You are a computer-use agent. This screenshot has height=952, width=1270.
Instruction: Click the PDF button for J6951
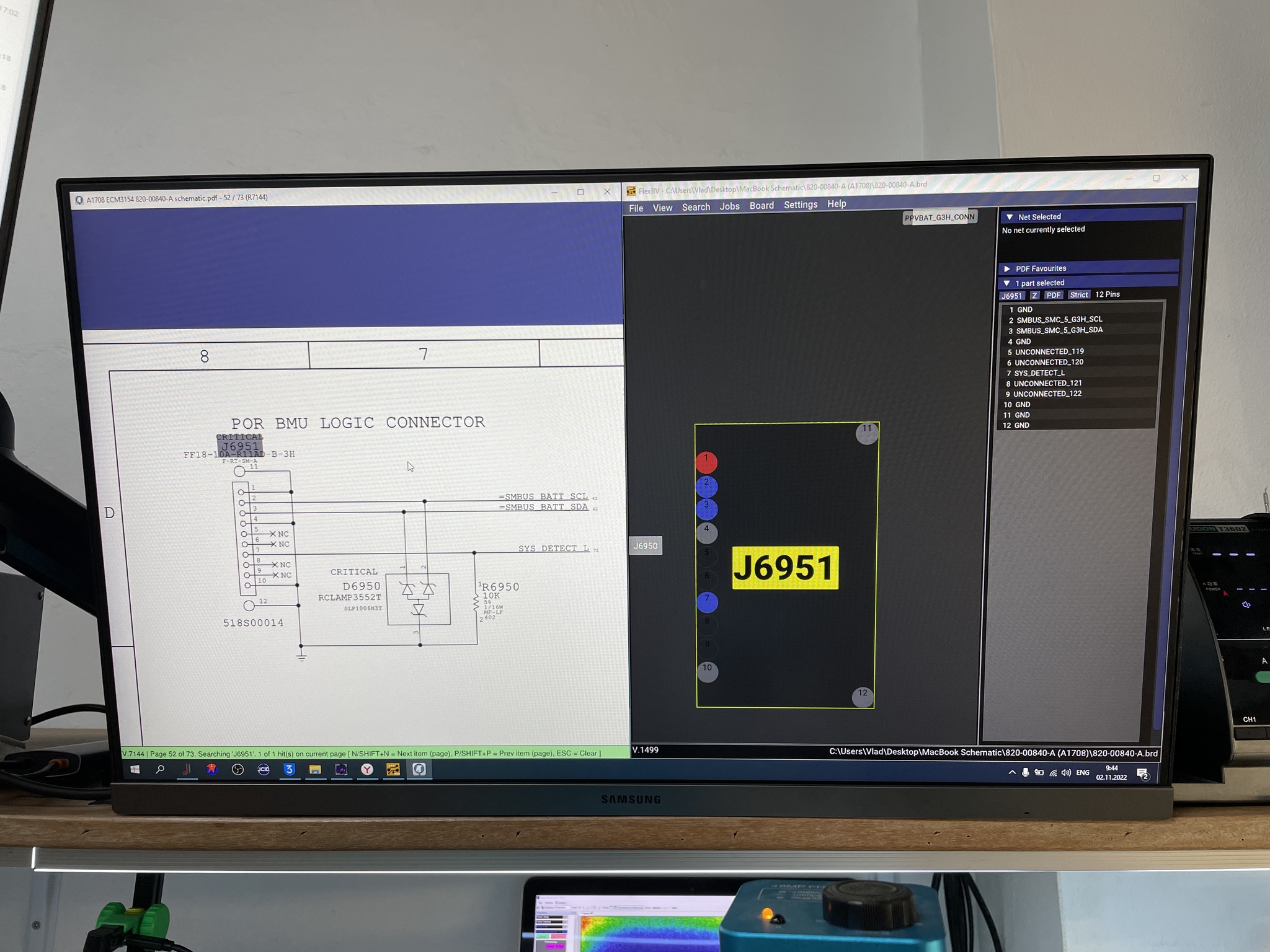point(1053,296)
